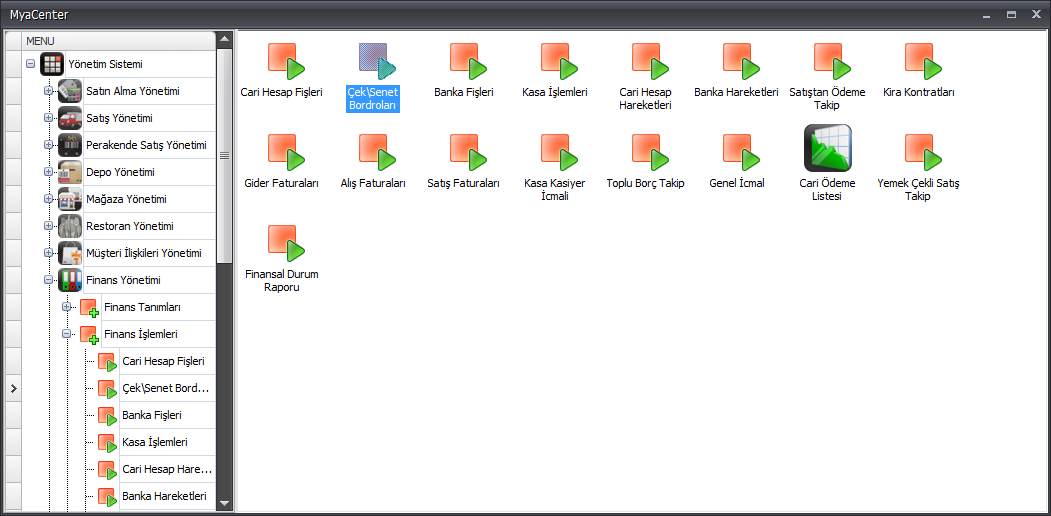Select Banka Hareketleri in the tree
1051x516 pixels.
(x=164, y=496)
